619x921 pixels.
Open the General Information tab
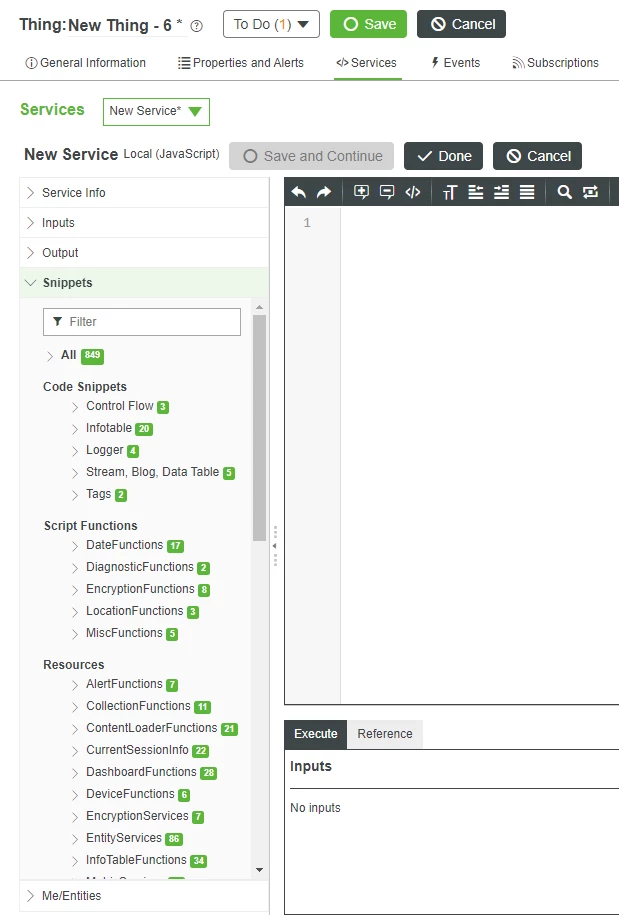[x=86, y=63]
